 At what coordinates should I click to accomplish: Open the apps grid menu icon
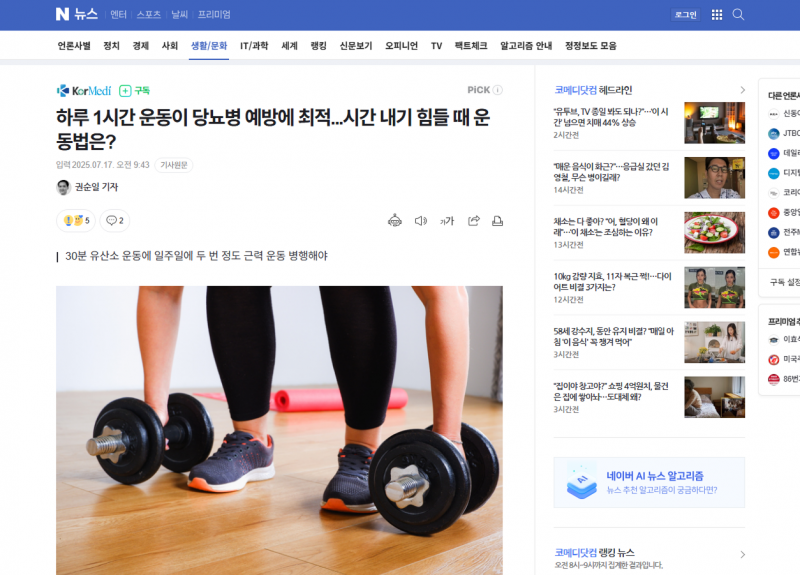pyautogui.click(x=717, y=15)
